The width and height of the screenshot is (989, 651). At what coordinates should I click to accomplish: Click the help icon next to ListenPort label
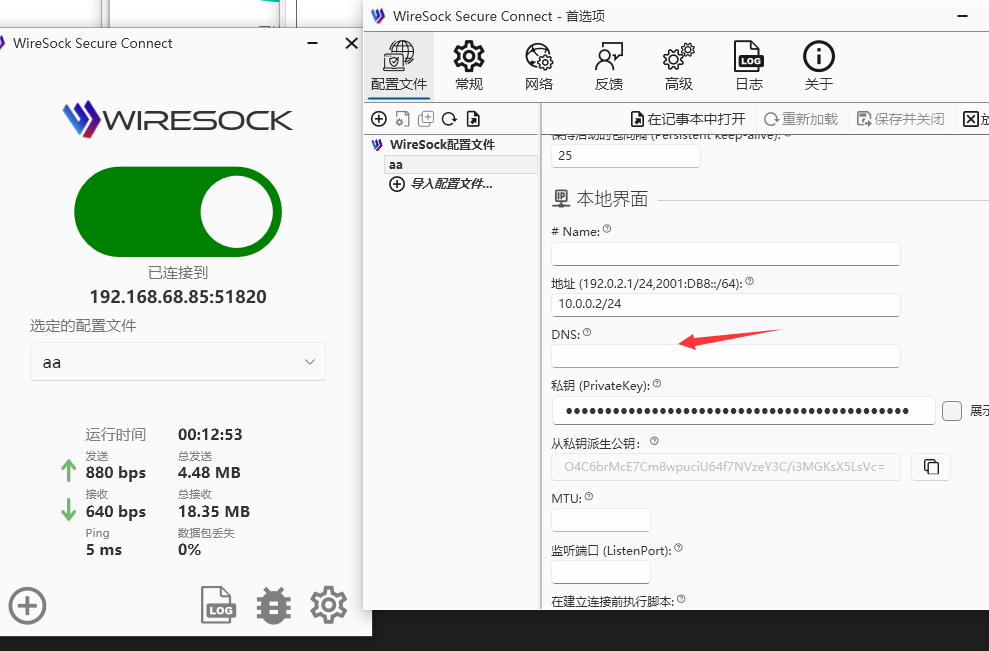[678, 548]
